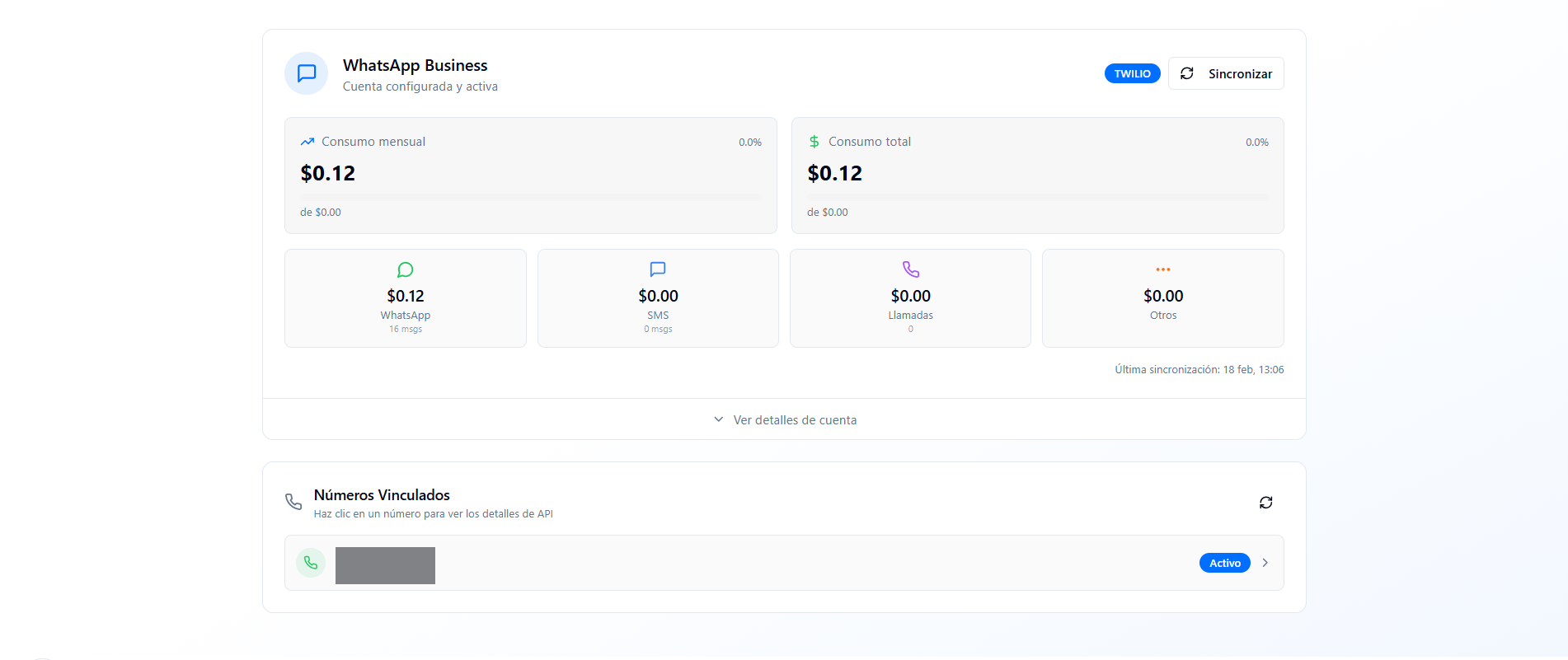Click the Activo status badge

pyautogui.click(x=1224, y=563)
